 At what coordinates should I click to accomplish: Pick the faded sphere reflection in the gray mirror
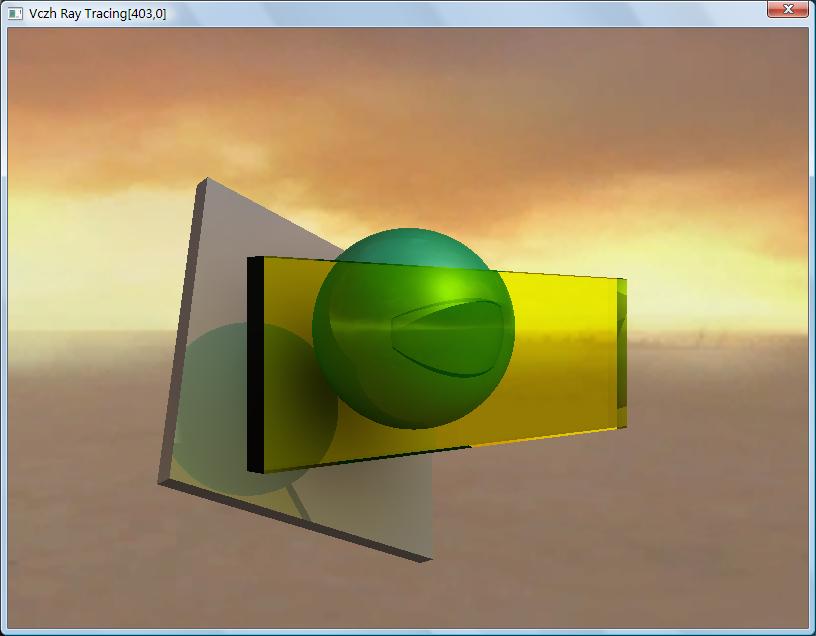point(253,409)
